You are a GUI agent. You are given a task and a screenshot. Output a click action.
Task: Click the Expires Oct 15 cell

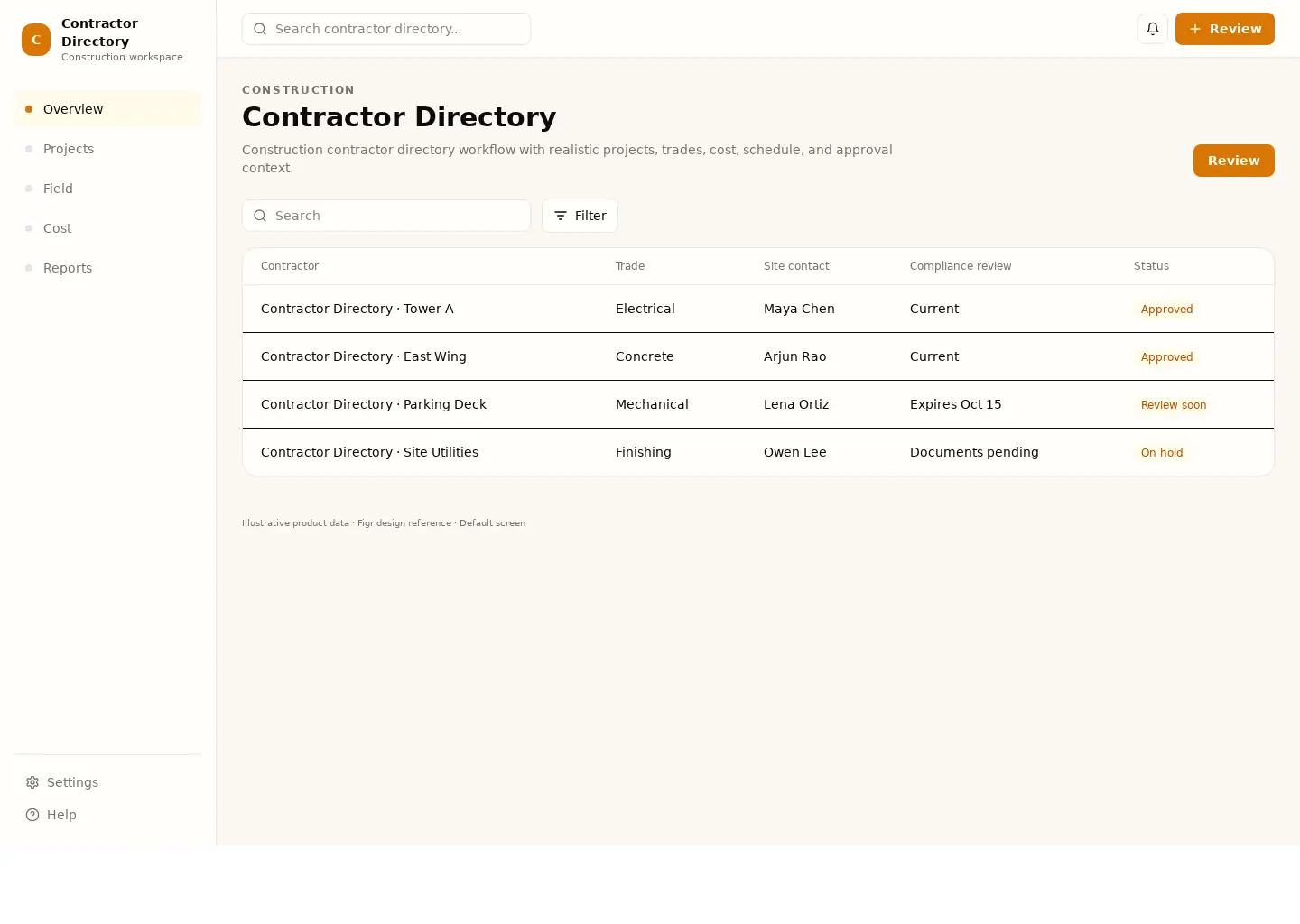pos(955,404)
